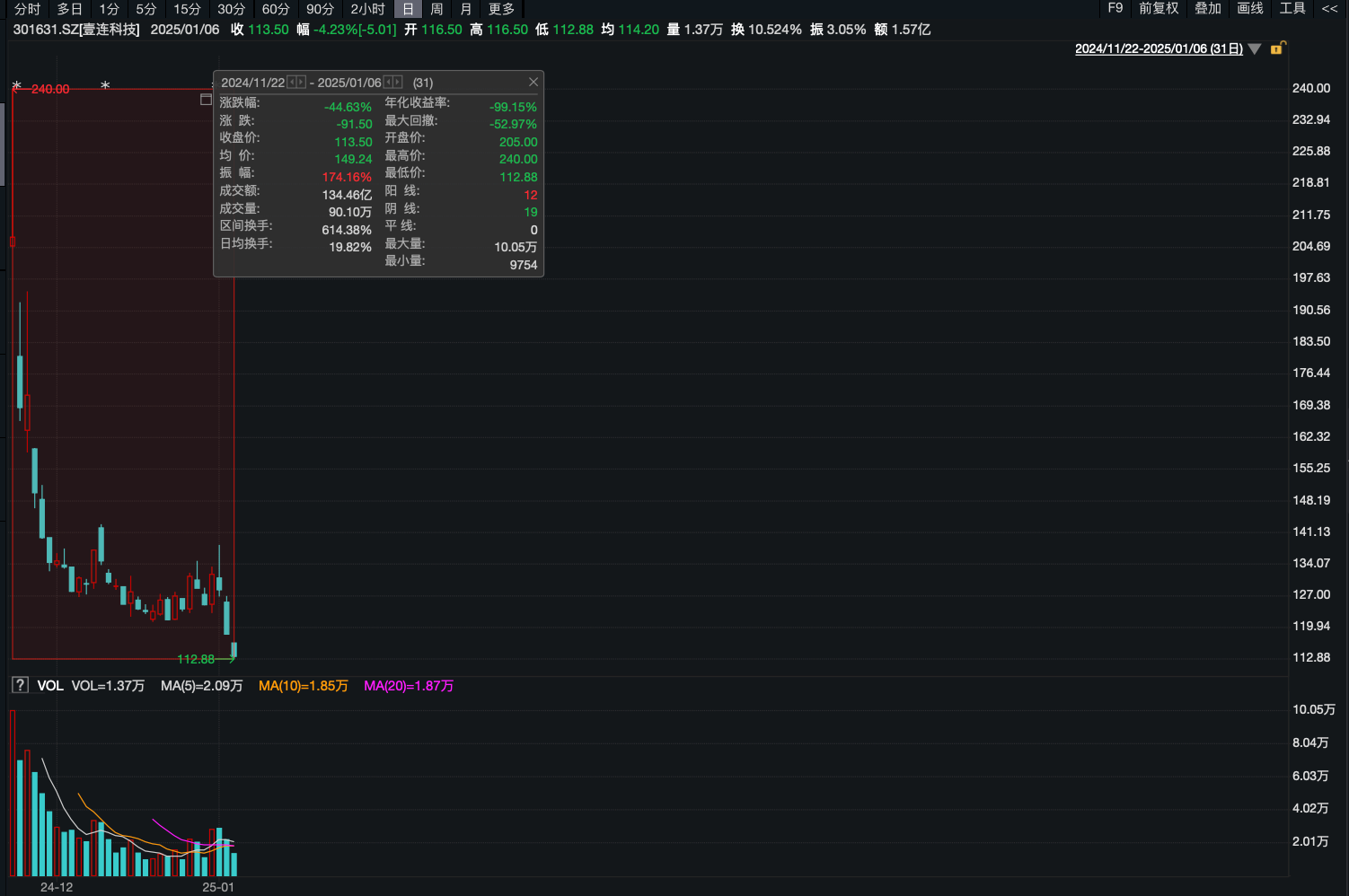Expand the 前复权 adjustment dropdown
The width and height of the screenshot is (1349, 896).
[1159, 9]
